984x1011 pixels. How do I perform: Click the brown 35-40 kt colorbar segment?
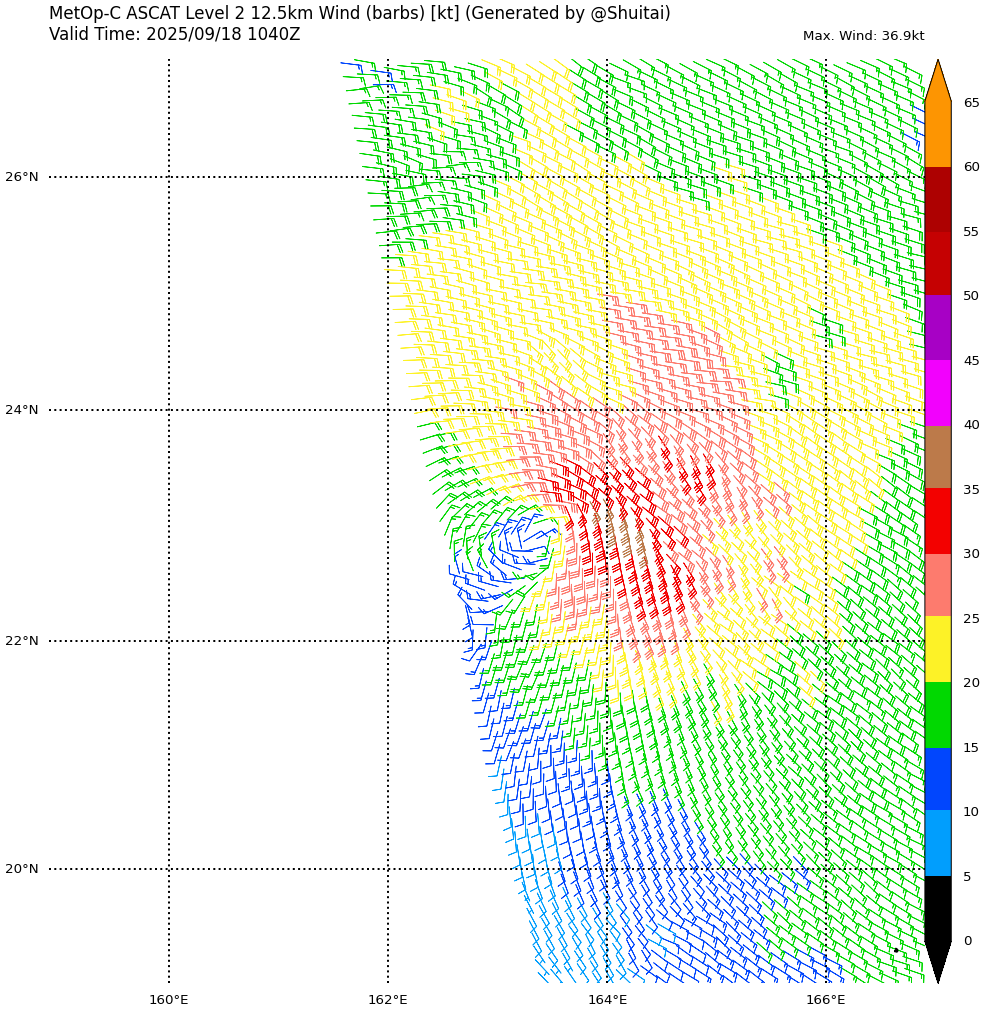coord(938,457)
